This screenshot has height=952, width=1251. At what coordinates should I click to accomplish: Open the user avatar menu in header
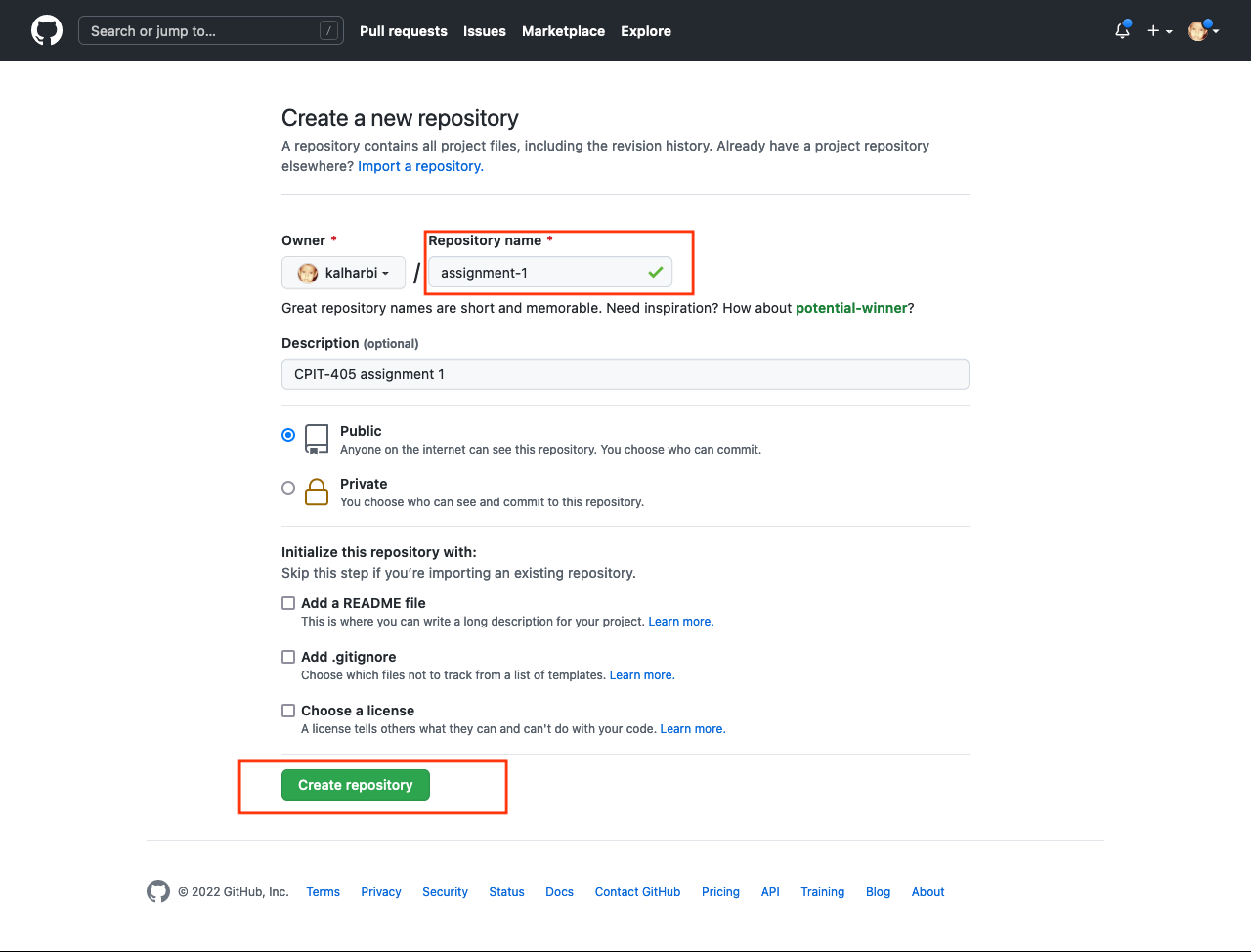pyautogui.click(x=1203, y=30)
